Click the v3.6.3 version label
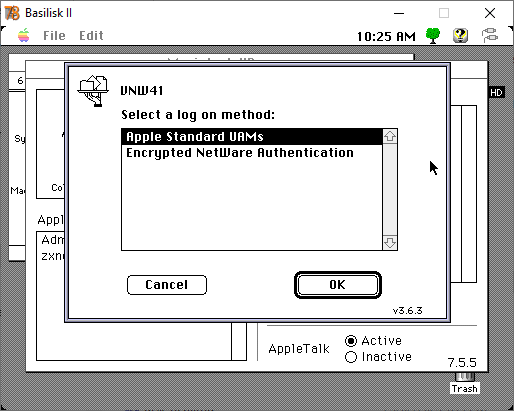This screenshot has height=411, width=514. click(x=407, y=311)
